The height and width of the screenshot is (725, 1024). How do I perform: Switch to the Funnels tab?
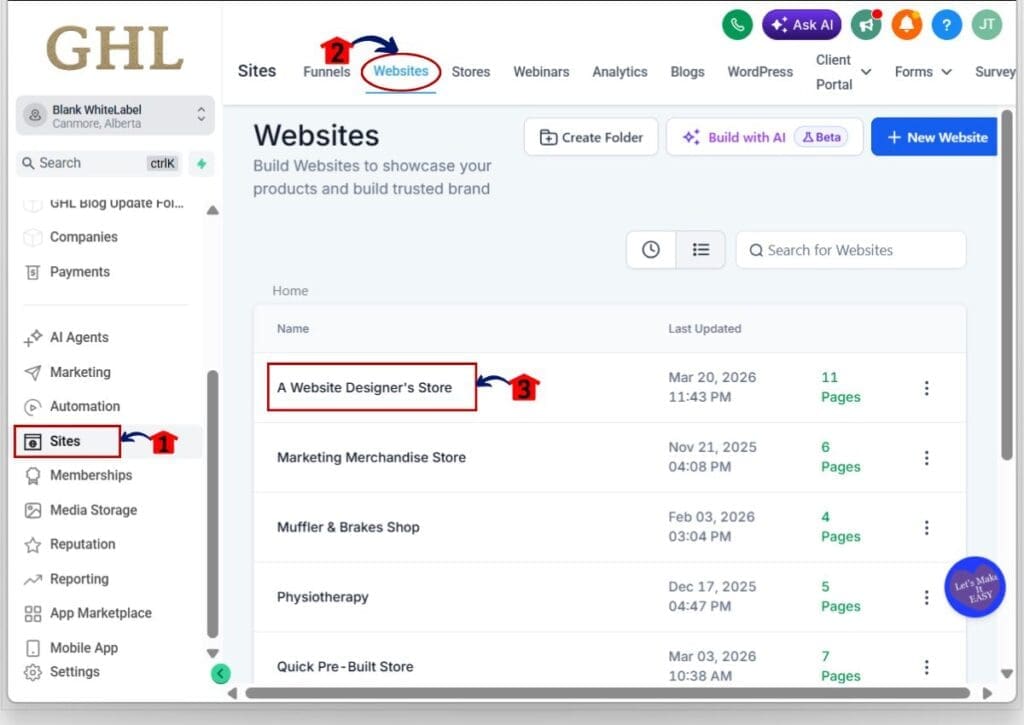[x=327, y=72]
